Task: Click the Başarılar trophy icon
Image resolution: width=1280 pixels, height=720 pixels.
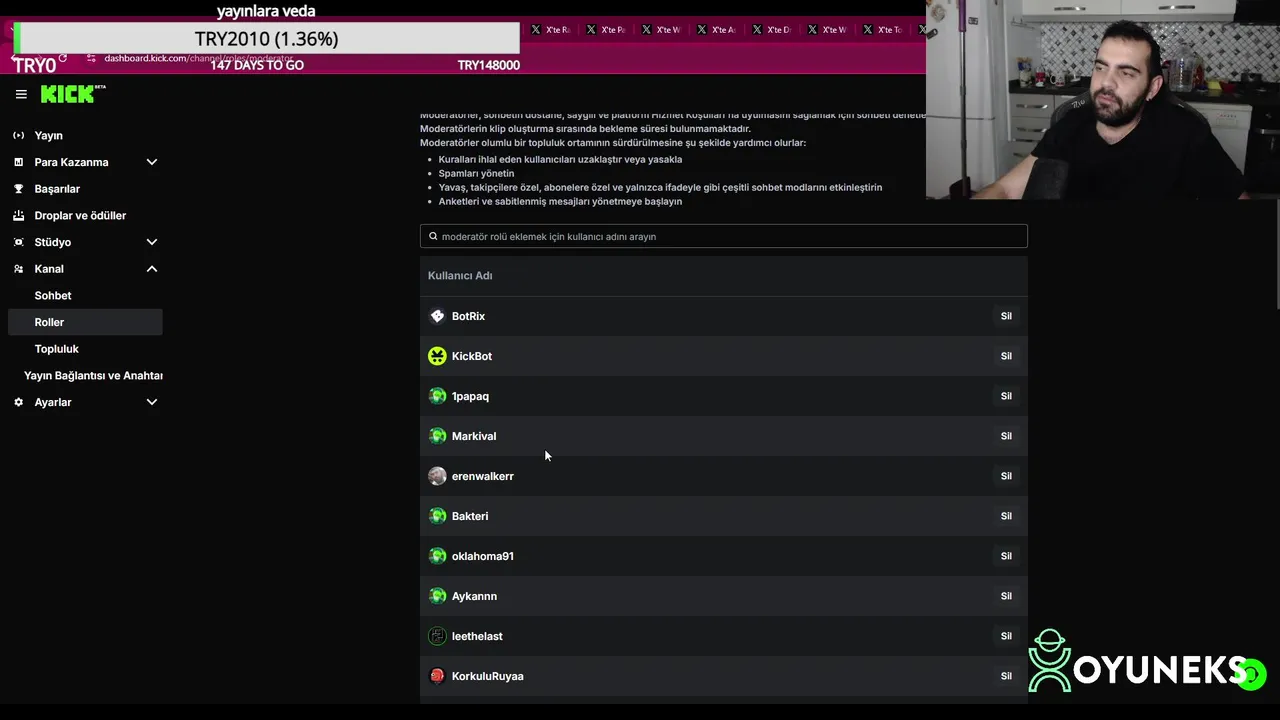Action: [x=19, y=189]
